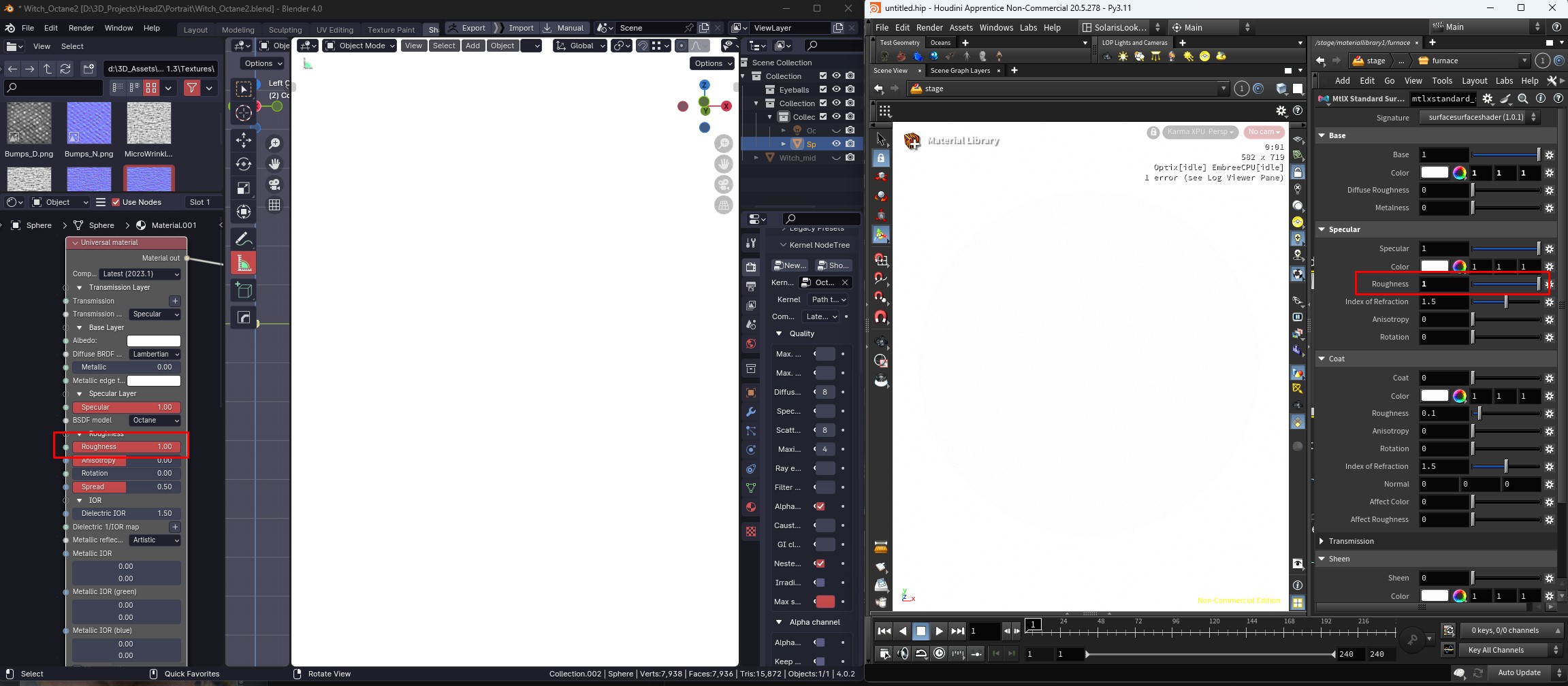Screen dimensions: 1568x686
Task: Open Blender Modifier properties wrench tab
Action: [751, 412]
